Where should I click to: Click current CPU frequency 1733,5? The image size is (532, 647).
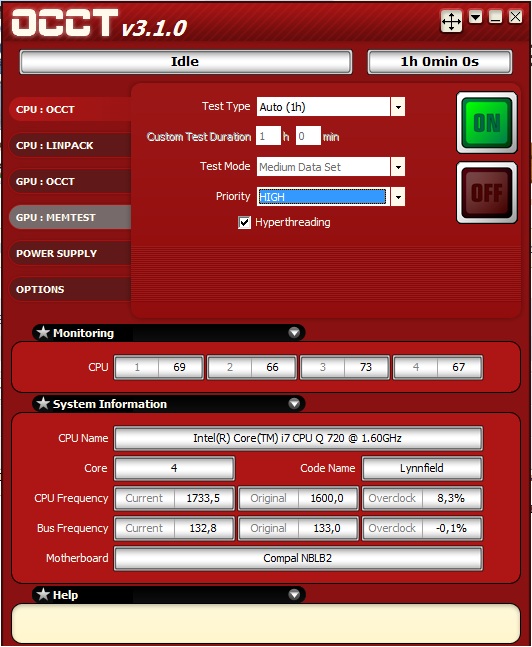point(203,498)
